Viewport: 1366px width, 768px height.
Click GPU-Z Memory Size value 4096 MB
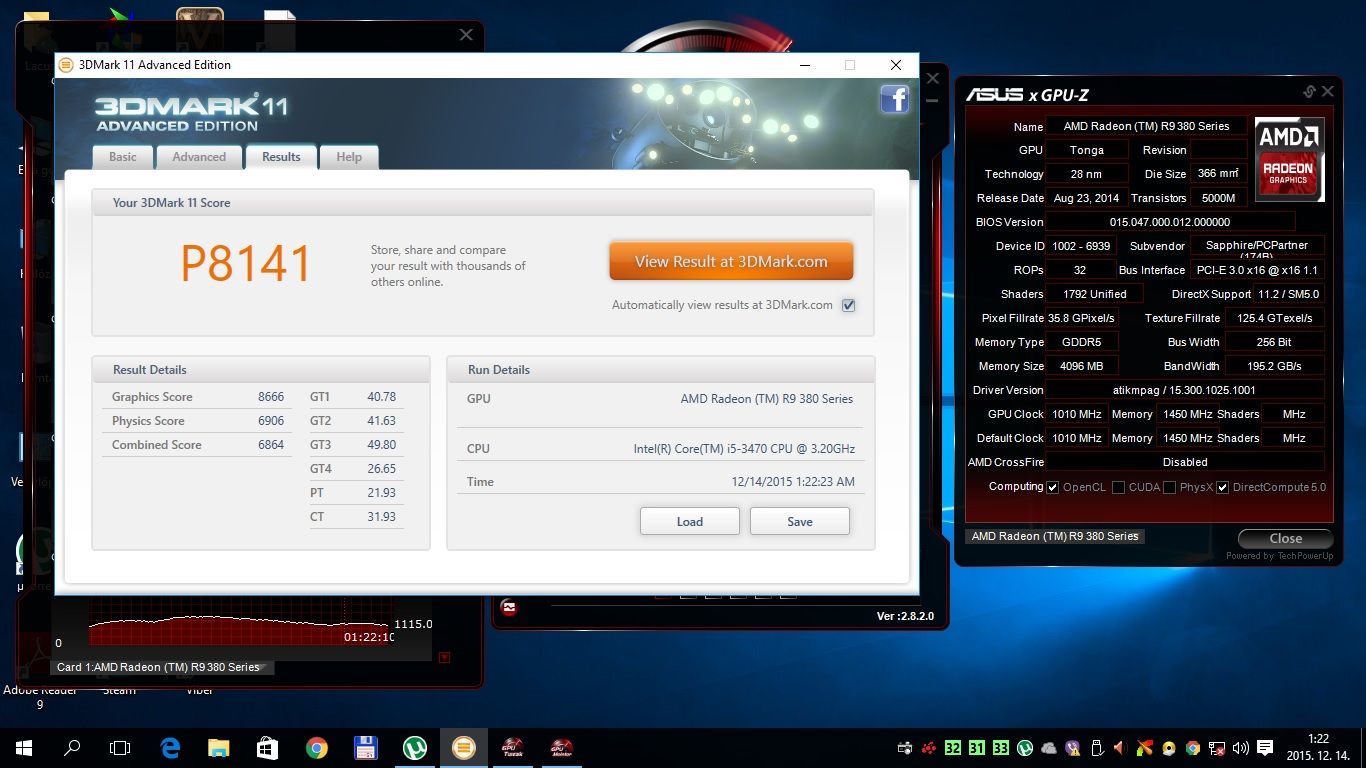[x=1082, y=366]
